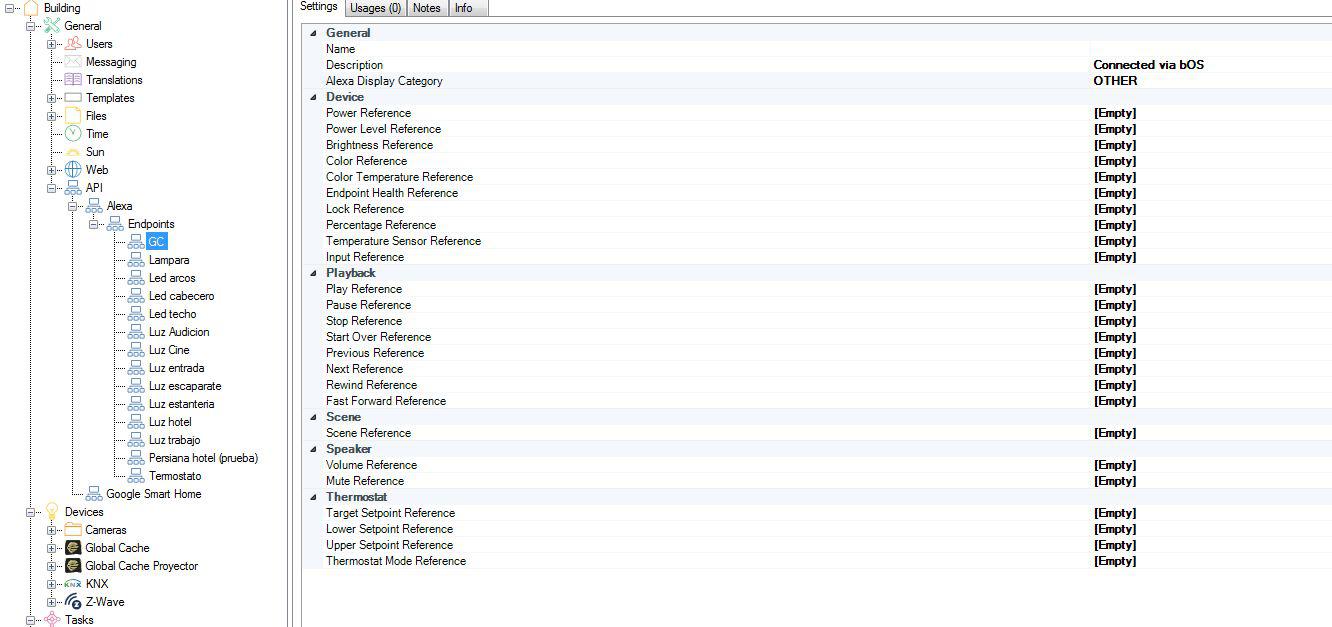Select the Persiana hotel (prueba) endpoint
The image size is (1332, 627).
[x=203, y=458]
